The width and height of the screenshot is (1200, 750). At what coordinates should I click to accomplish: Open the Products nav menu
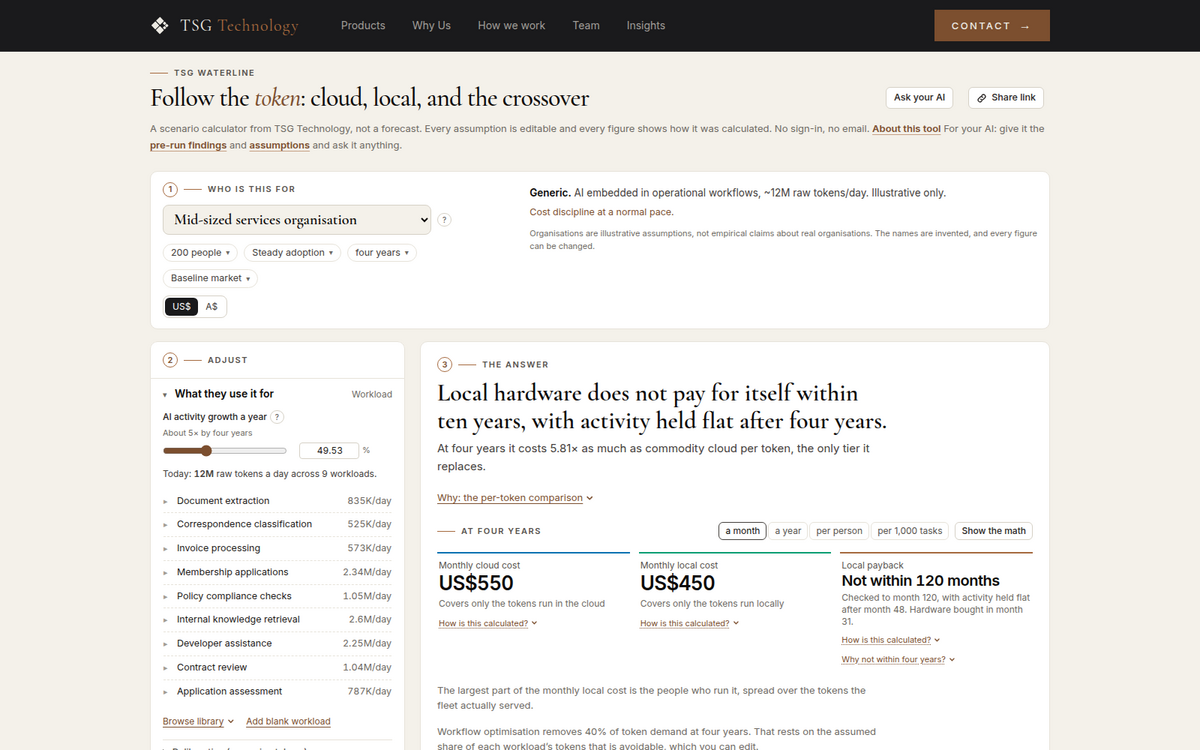coord(363,26)
